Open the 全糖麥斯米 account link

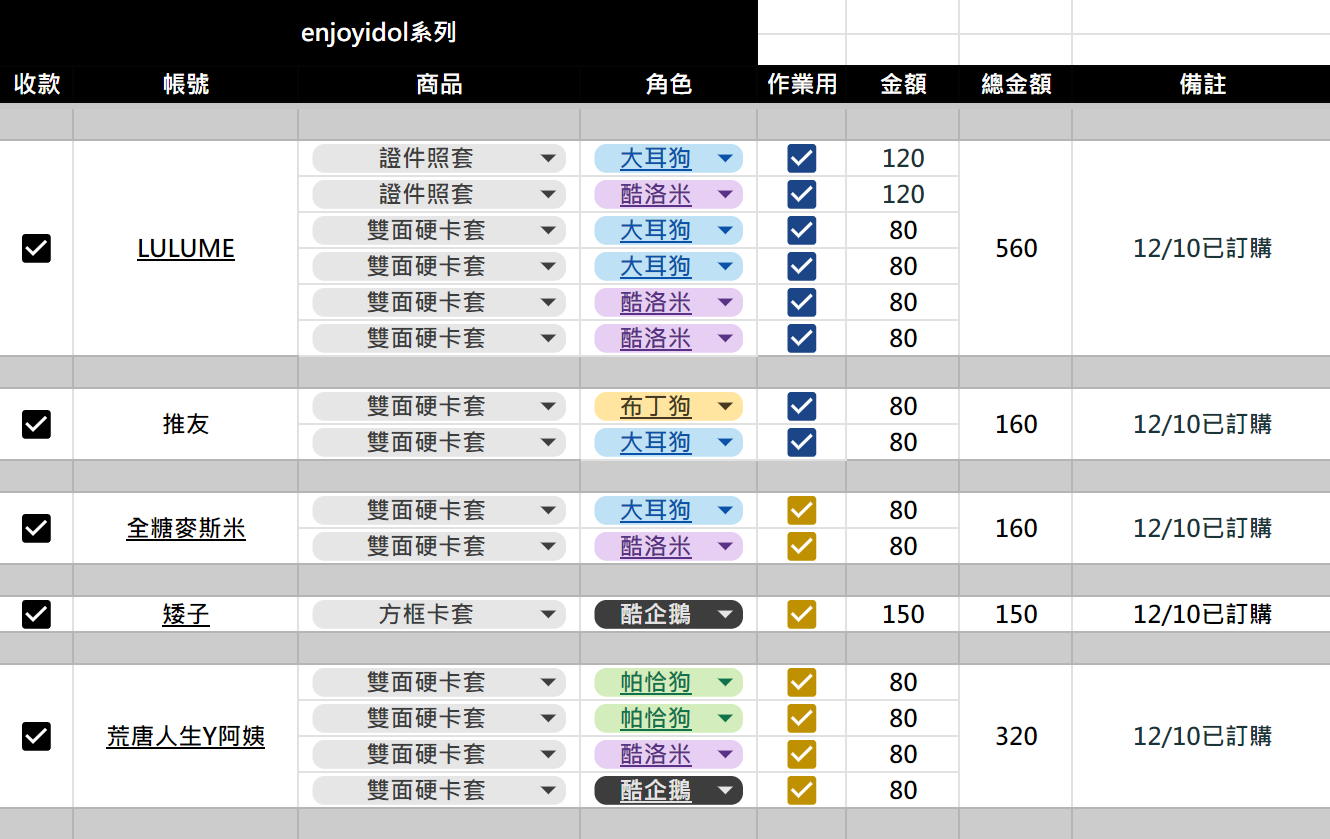pyautogui.click(x=186, y=528)
